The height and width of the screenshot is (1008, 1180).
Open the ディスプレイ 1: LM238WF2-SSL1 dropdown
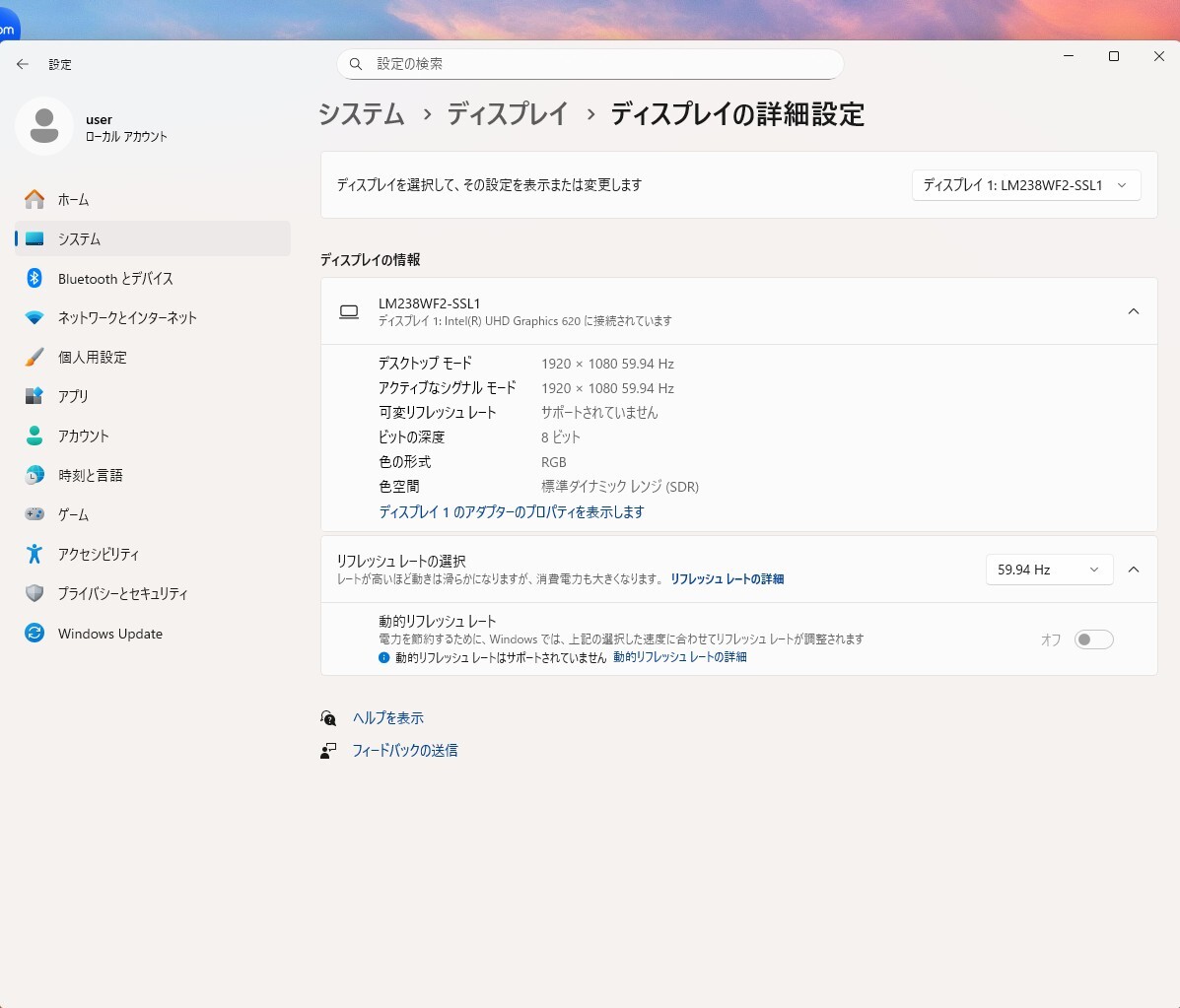point(1025,184)
